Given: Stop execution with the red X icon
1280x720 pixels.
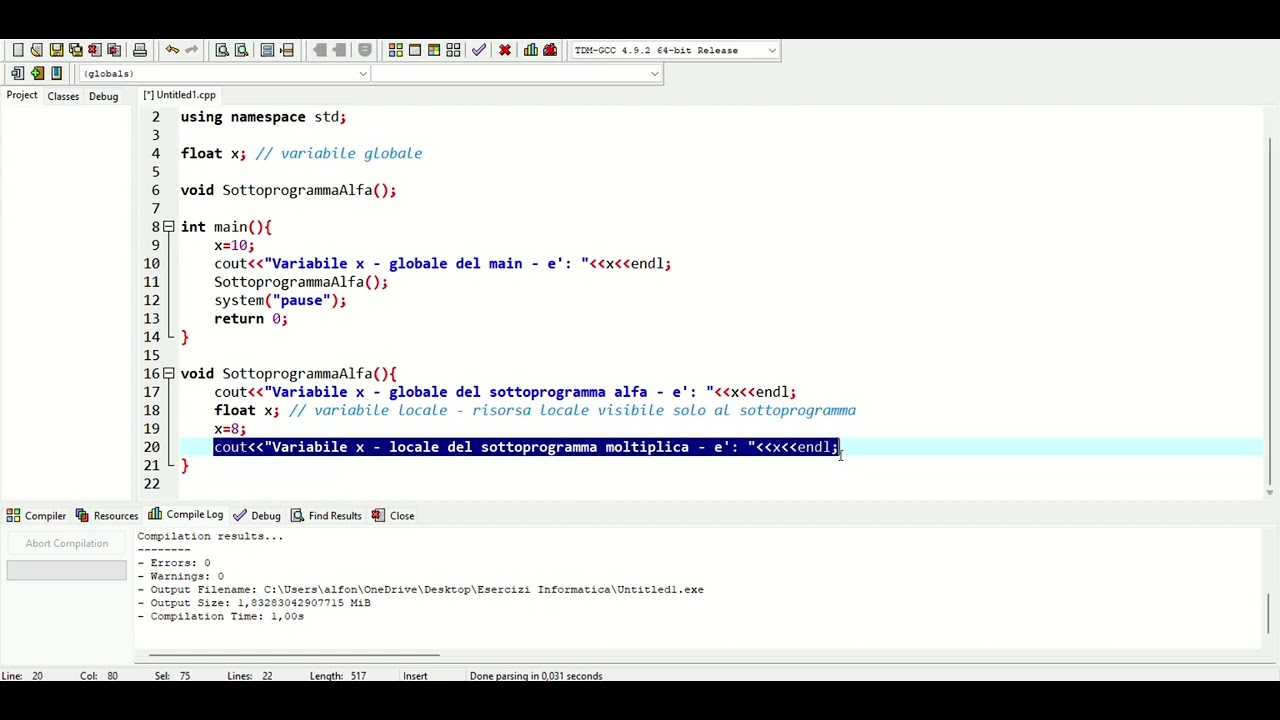Looking at the screenshot, I should pos(505,50).
